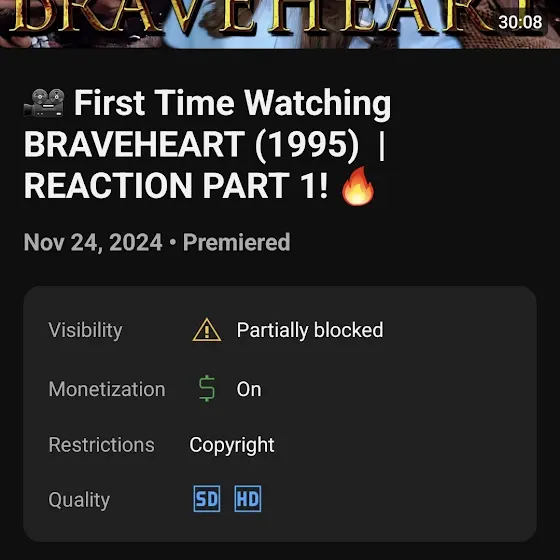
Task: Tap the 30:08 duration badge
Action: click(520, 22)
